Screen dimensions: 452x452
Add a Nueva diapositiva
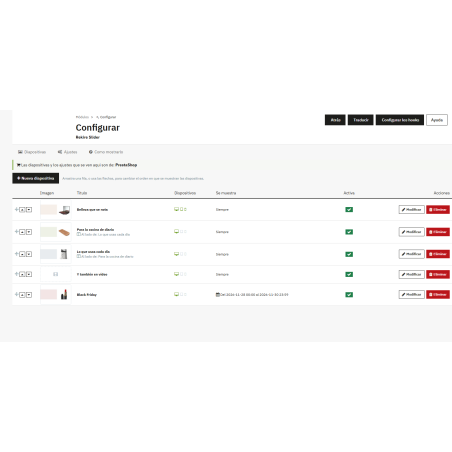(36, 178)
